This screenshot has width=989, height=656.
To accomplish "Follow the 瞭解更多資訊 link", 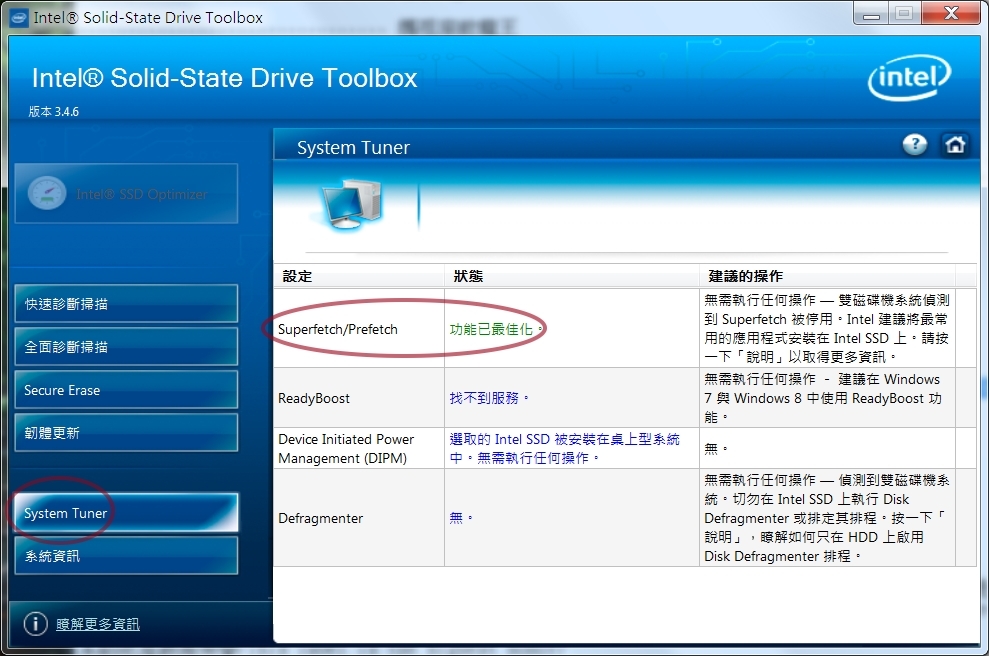I will [x=98, y=624].
